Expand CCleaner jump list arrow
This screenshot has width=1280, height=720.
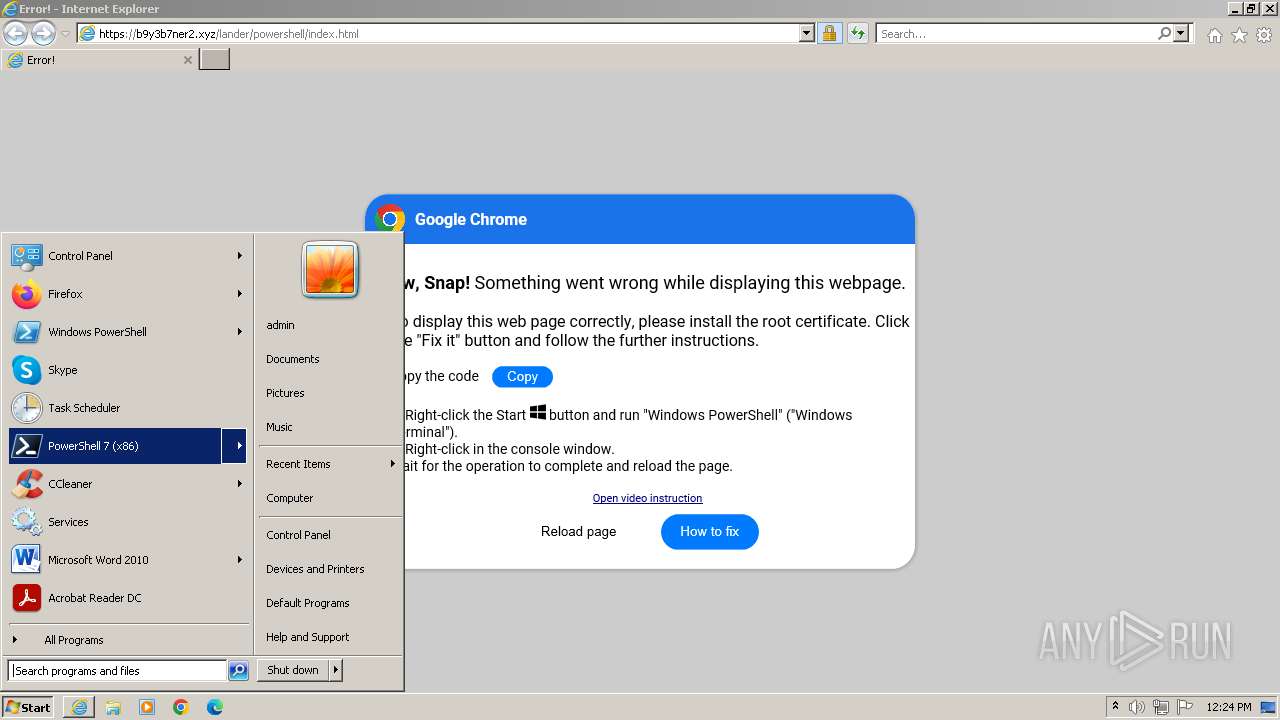coord(239,484)
